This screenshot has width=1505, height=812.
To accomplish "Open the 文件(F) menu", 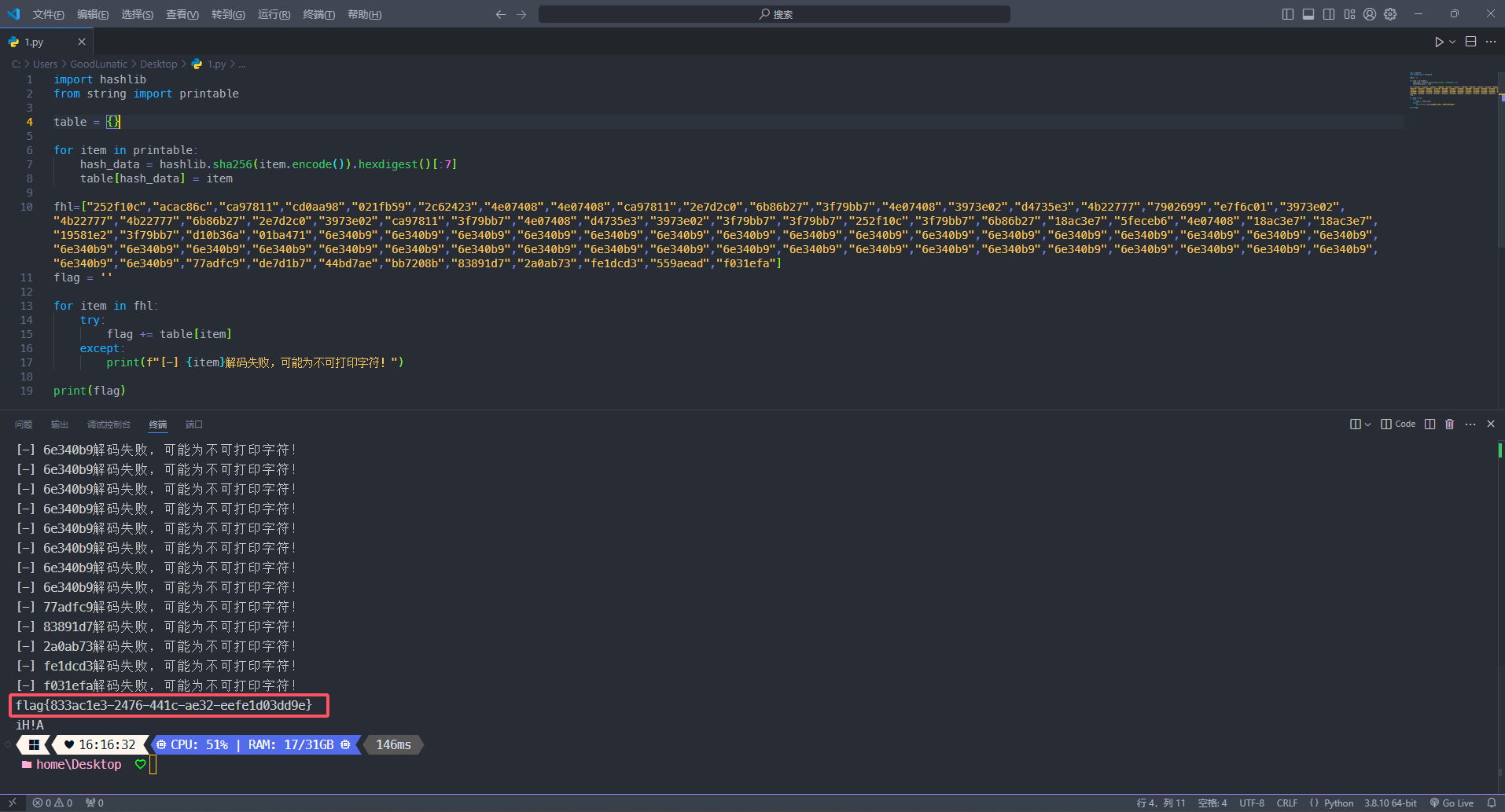I will pyautogui.click(x=49, y=14).
